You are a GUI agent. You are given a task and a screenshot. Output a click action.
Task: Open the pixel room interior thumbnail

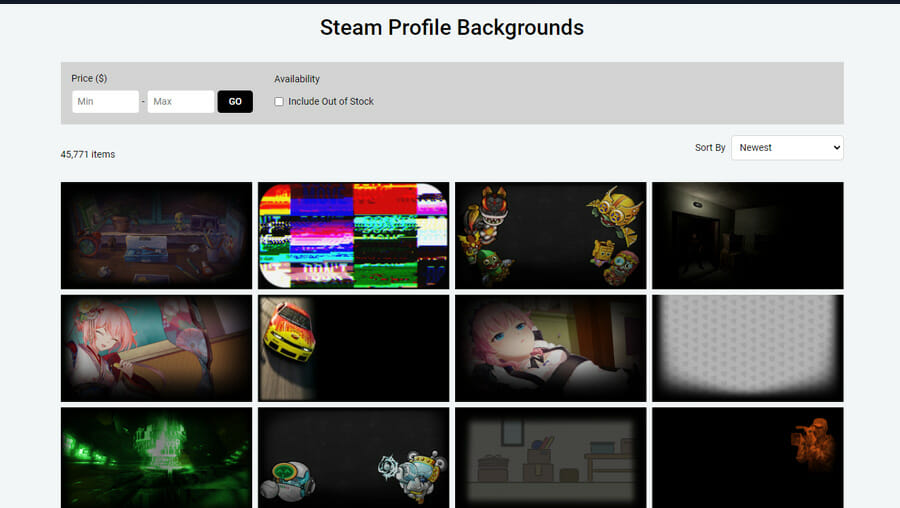point(550,458)
